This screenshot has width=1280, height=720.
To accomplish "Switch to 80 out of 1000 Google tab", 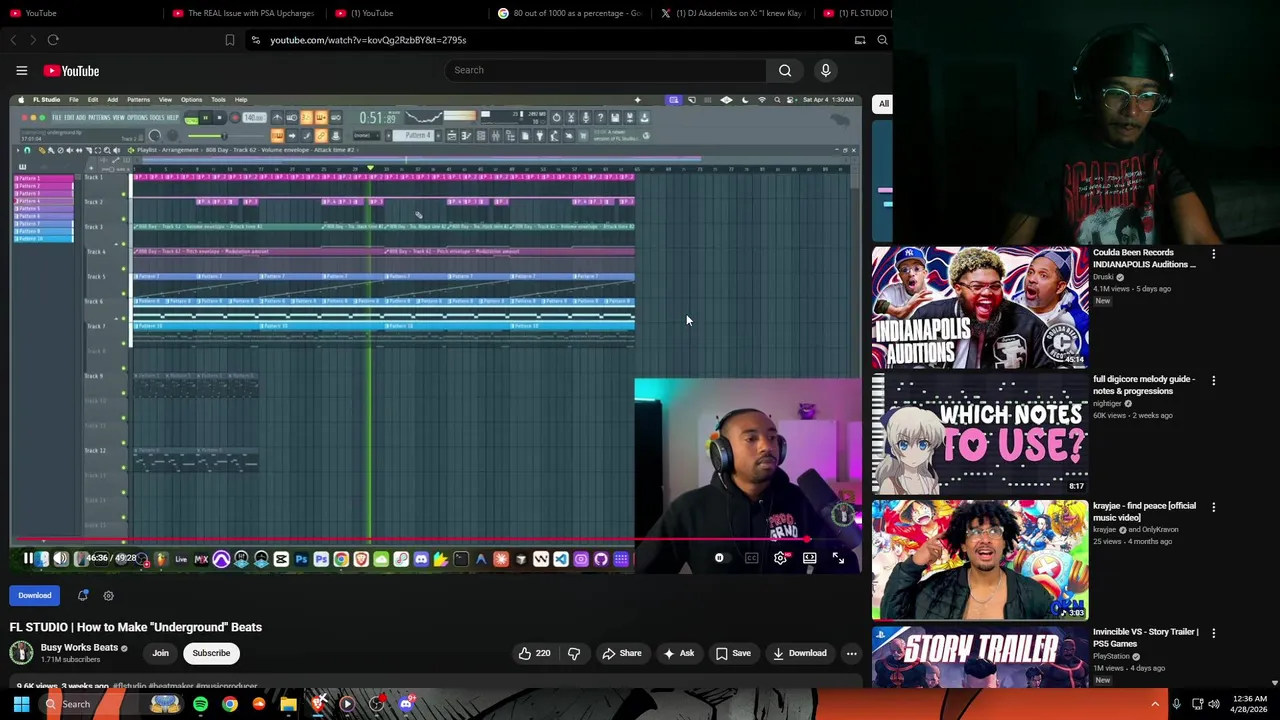I will pos(568,13).
